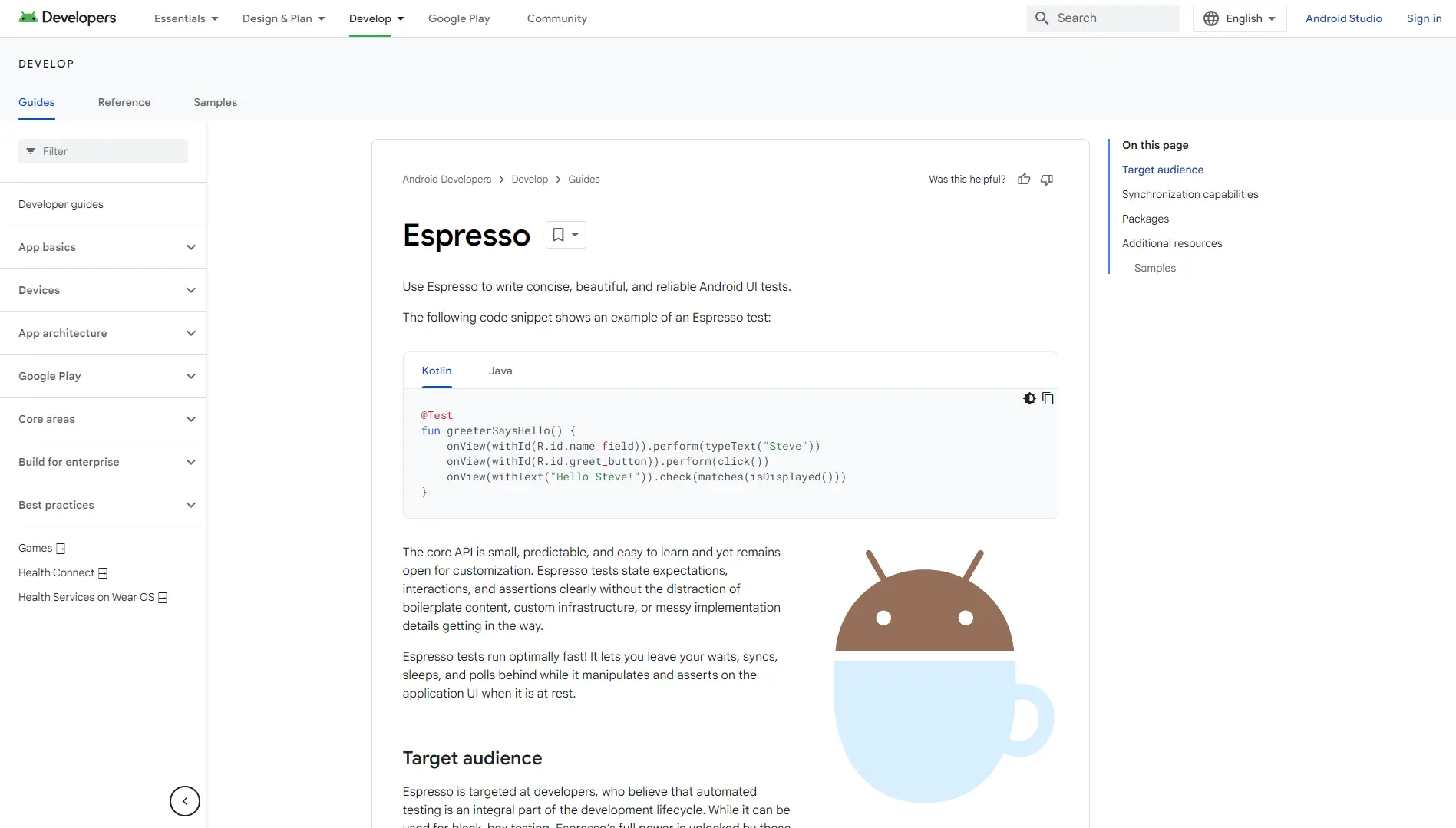Open the English language dropdown
Image resolution: width=1456 pixels, height=828 pixels.
1240,18
